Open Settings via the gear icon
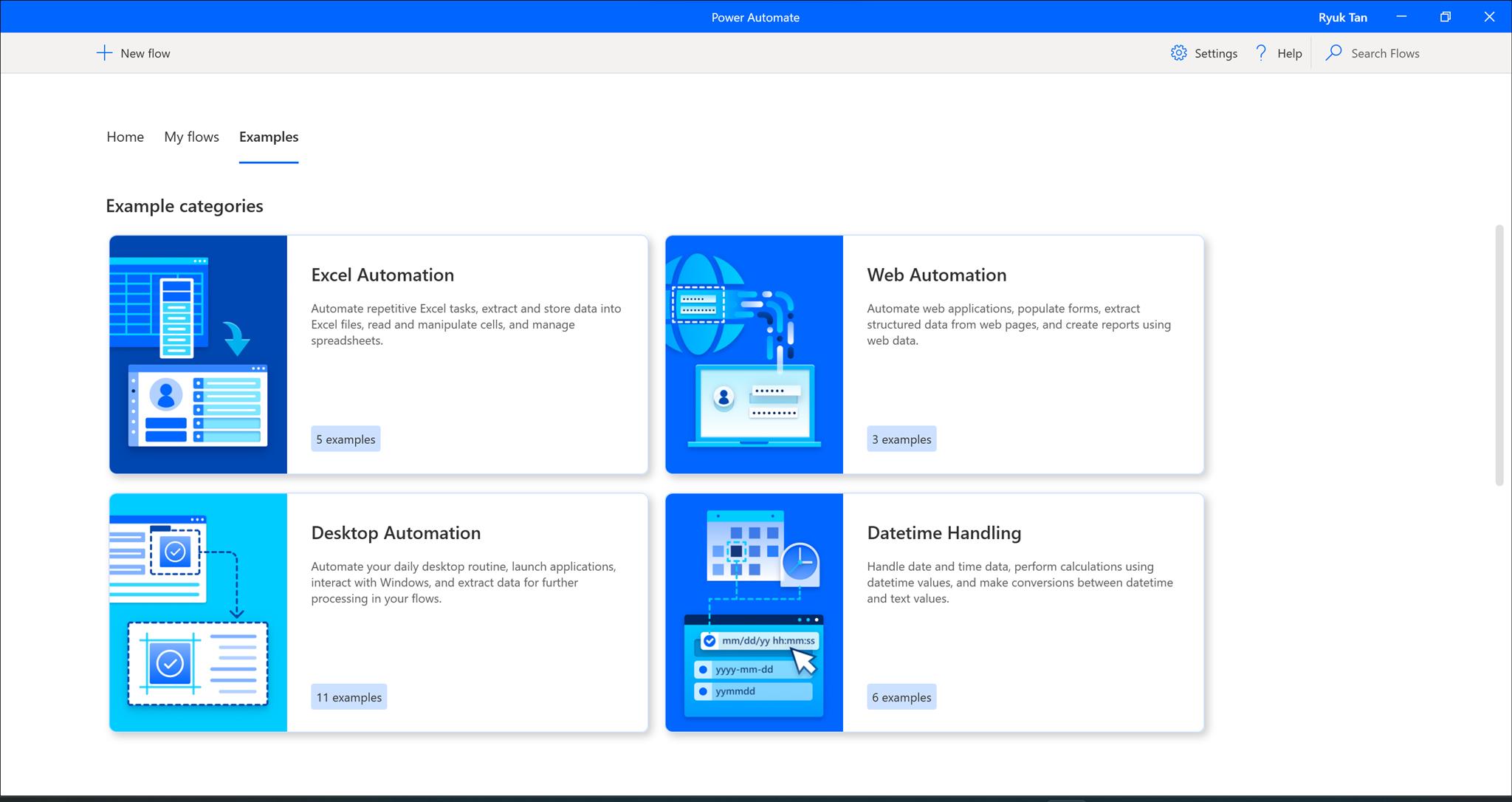Screen dimensions: 1512x802 1178,53
